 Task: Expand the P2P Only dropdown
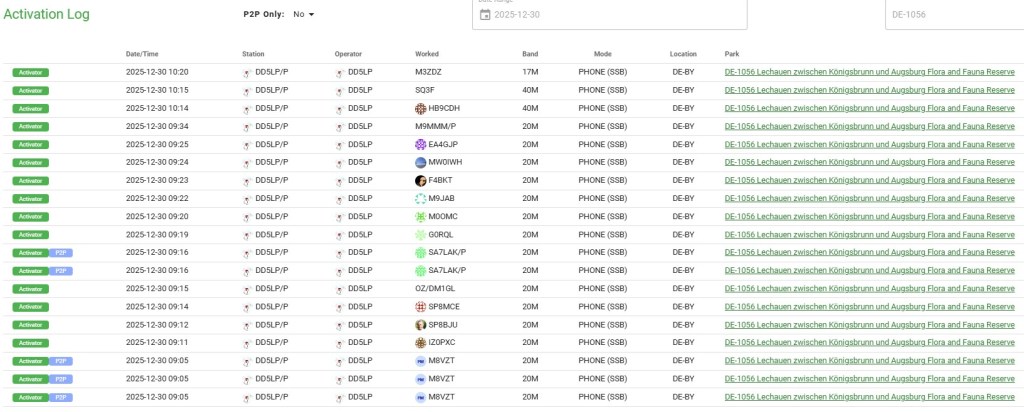[304, 15]
